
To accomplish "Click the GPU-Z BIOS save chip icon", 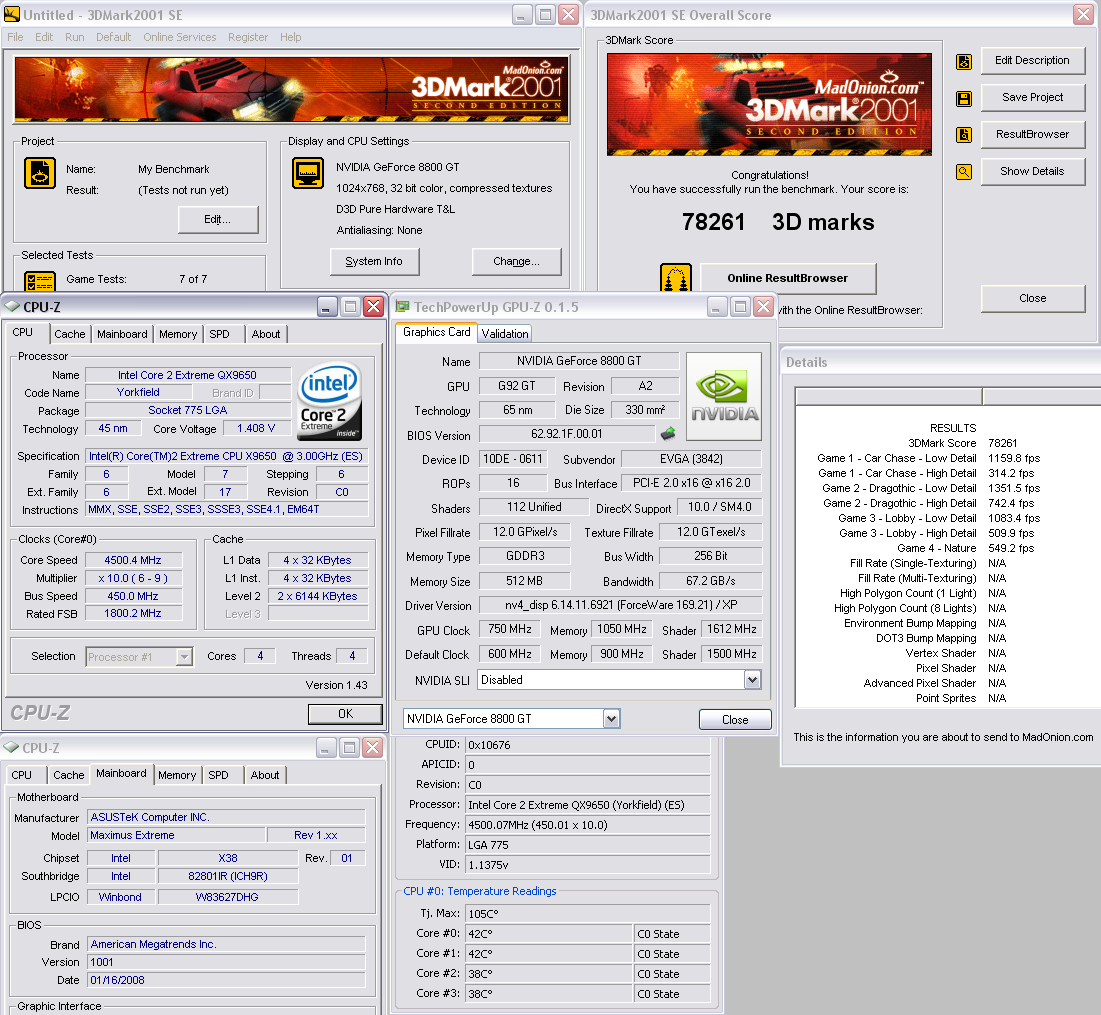I will point(668,434).
